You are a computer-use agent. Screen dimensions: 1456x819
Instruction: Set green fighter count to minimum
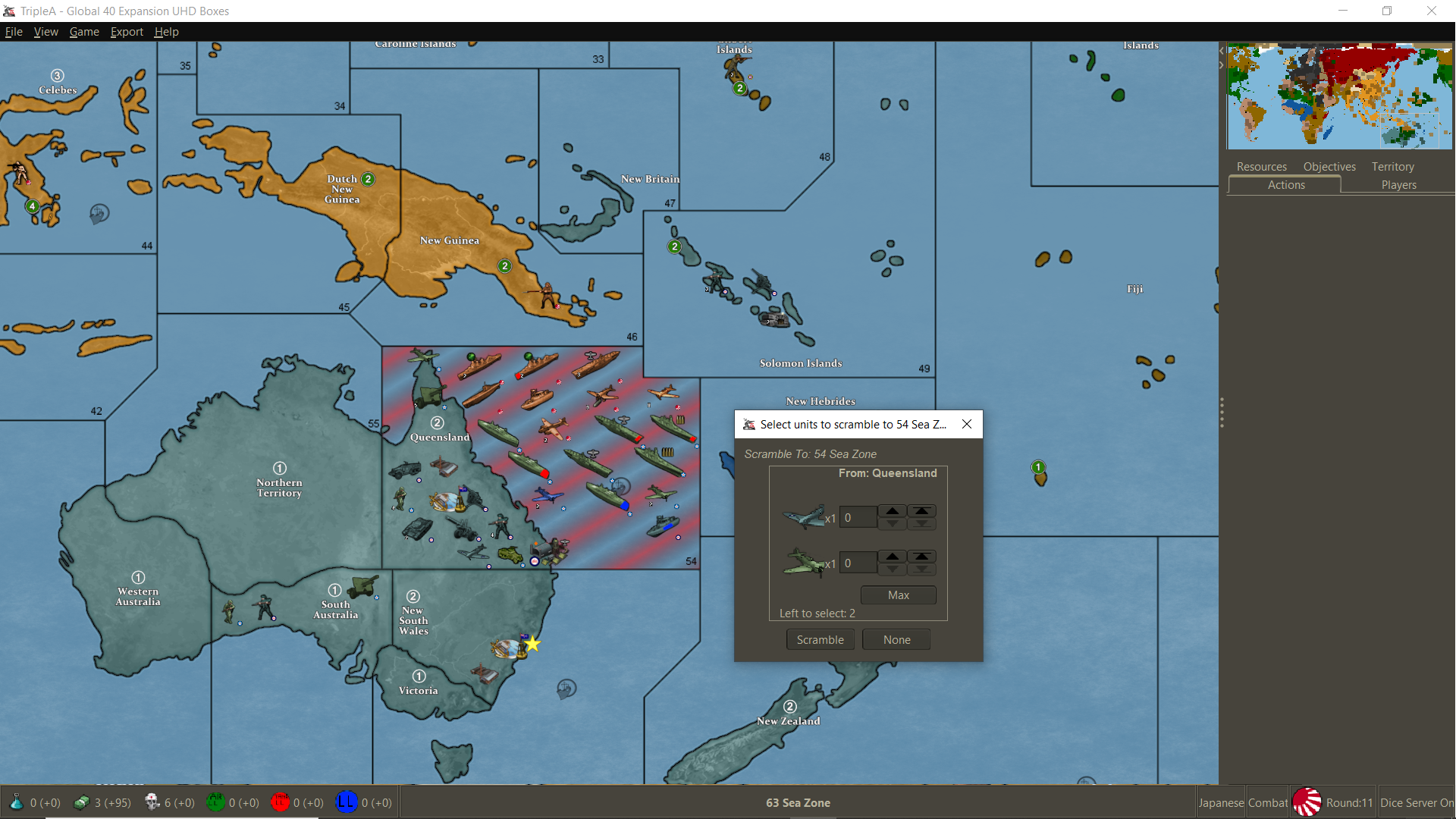coord(921,569)
